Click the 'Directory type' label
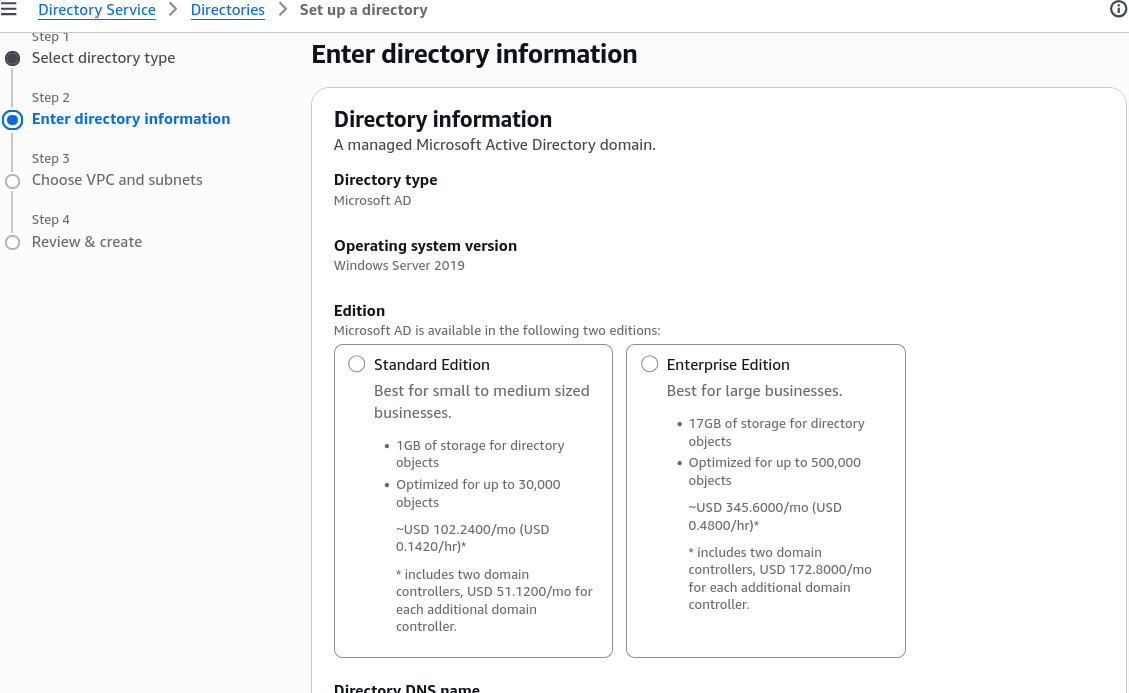 click(x=385, y=179)
